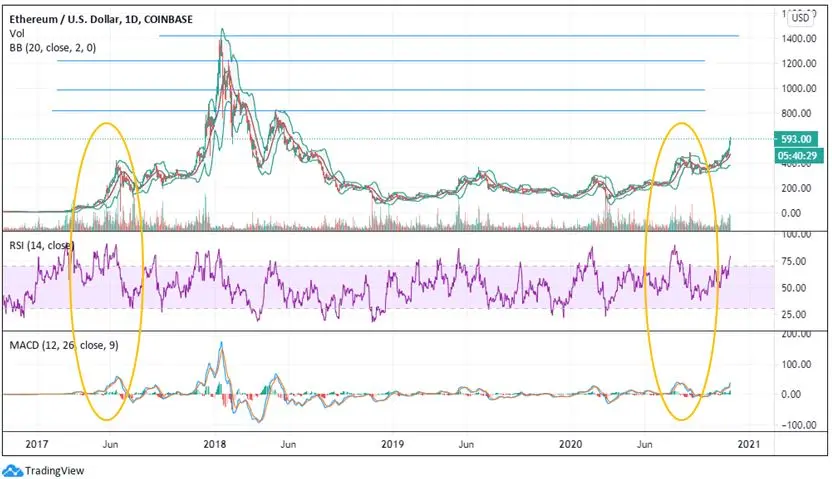Click the RSI (14, close) indicator label

tap(42, 246)
